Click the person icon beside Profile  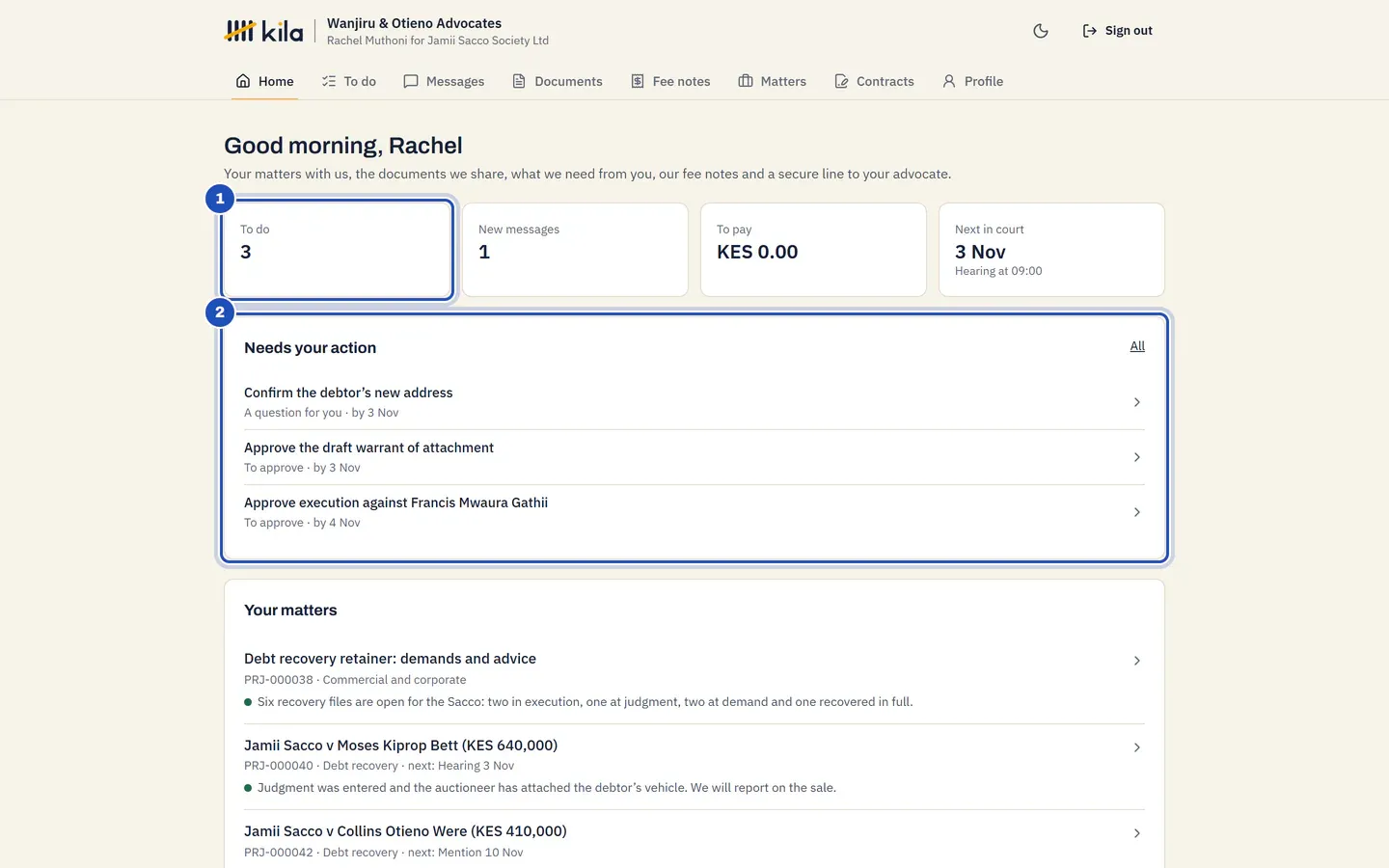(x=949, y=81)
